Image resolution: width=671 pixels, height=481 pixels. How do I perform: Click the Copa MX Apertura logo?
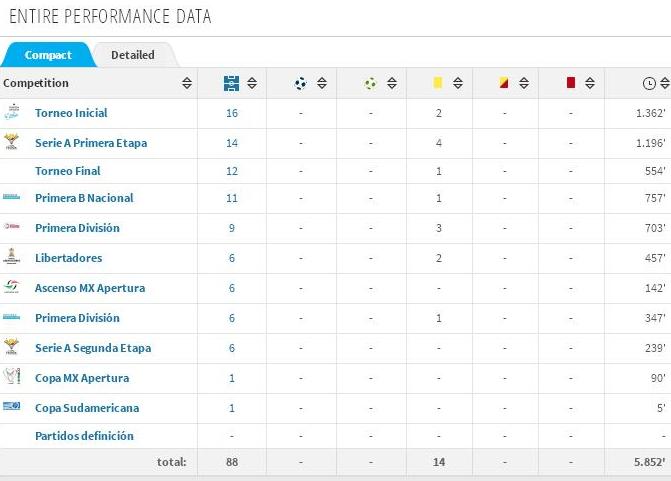[12, 376]
